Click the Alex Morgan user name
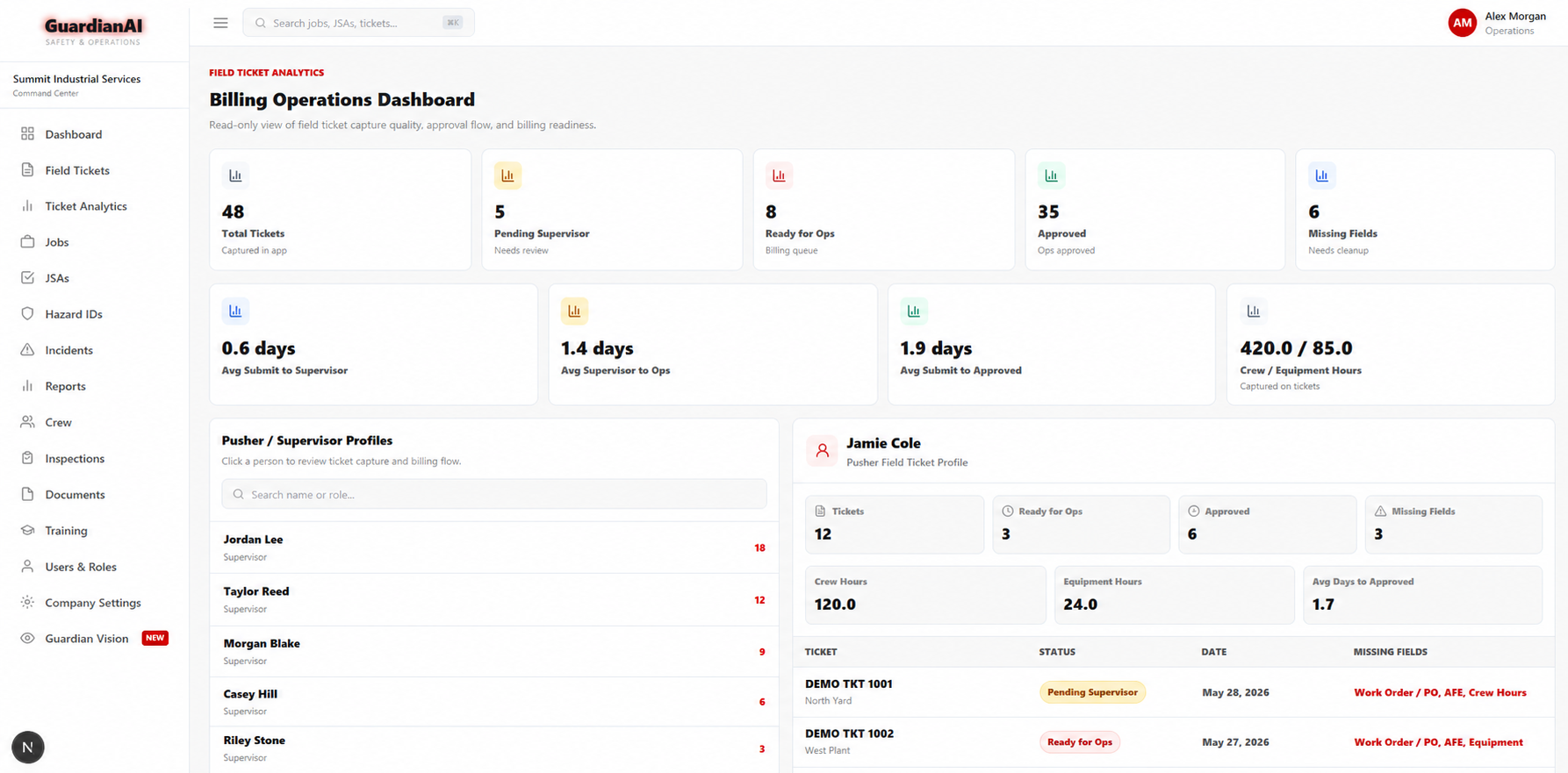The height and width of the screenshot is (773, 1568). (1515, 16)
